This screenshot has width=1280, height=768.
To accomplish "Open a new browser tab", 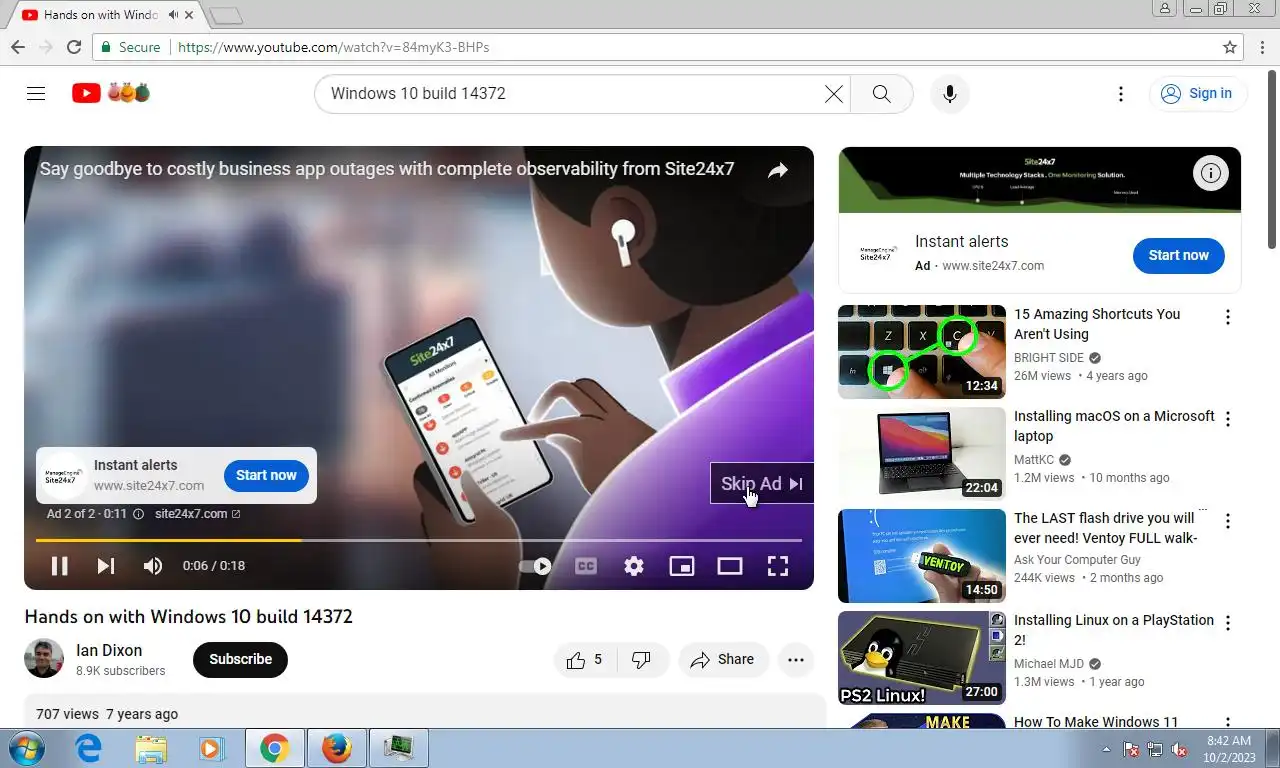I will 226,16.
